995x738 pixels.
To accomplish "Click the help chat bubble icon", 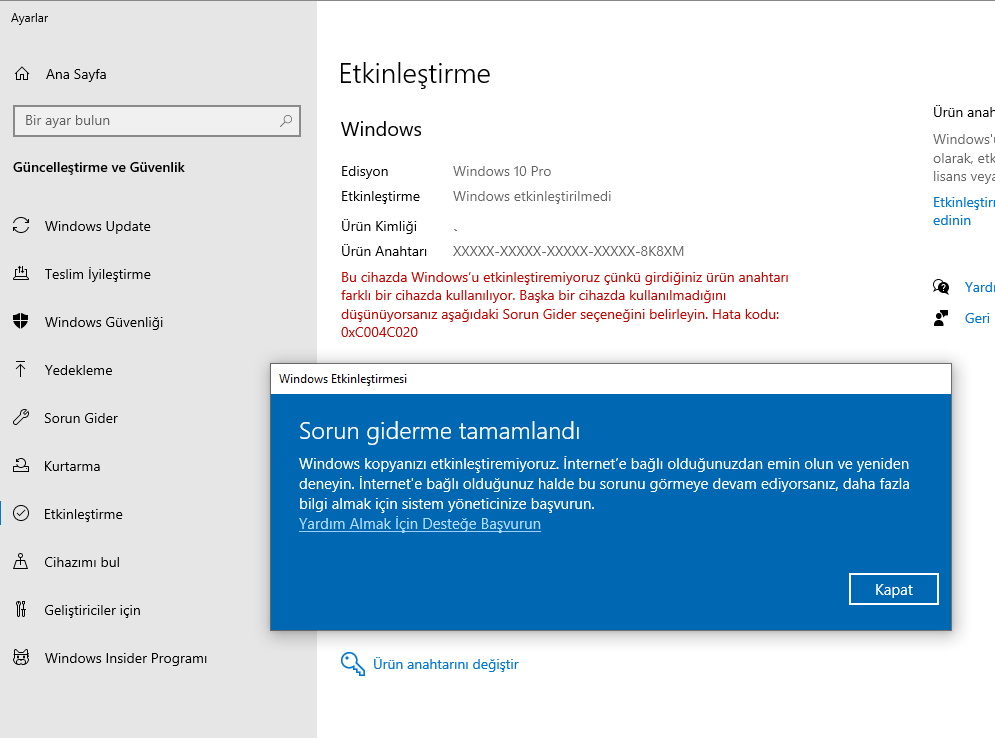I will click(941, 287).
